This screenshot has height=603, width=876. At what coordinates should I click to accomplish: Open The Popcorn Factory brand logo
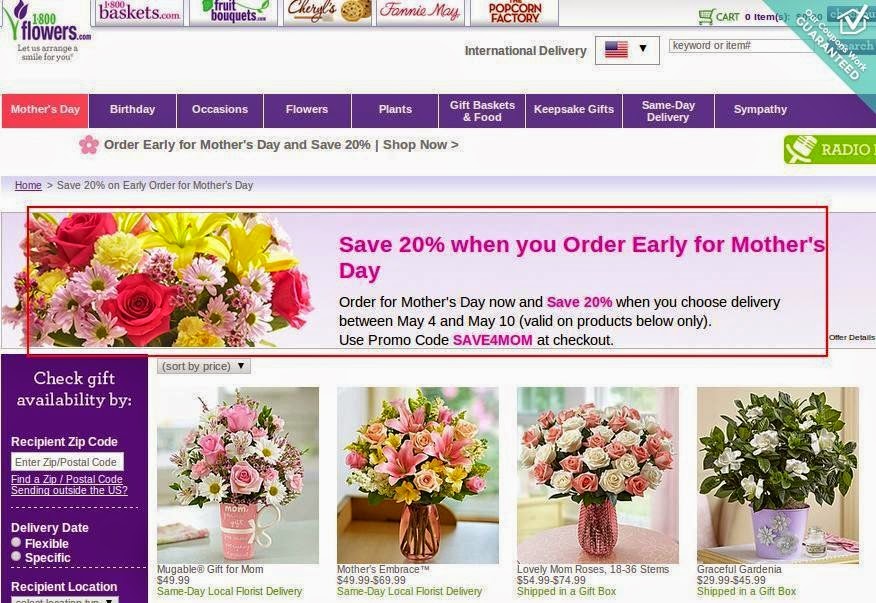[515, 12]
